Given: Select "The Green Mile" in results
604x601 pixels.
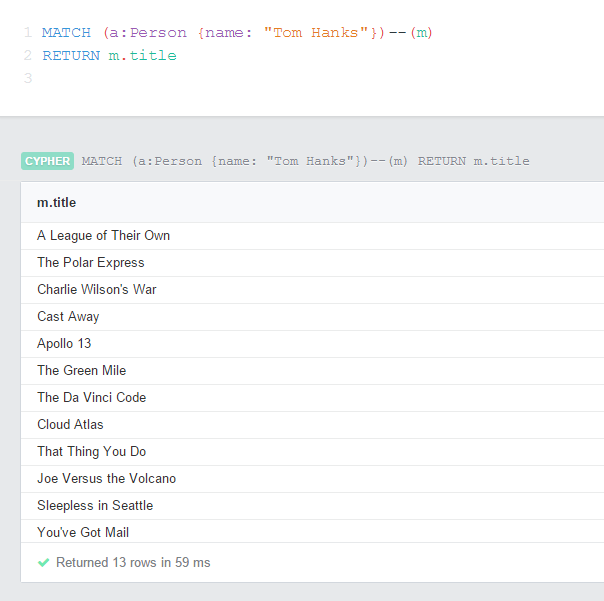Looking at the screenshot, I should tap(82, 371).
